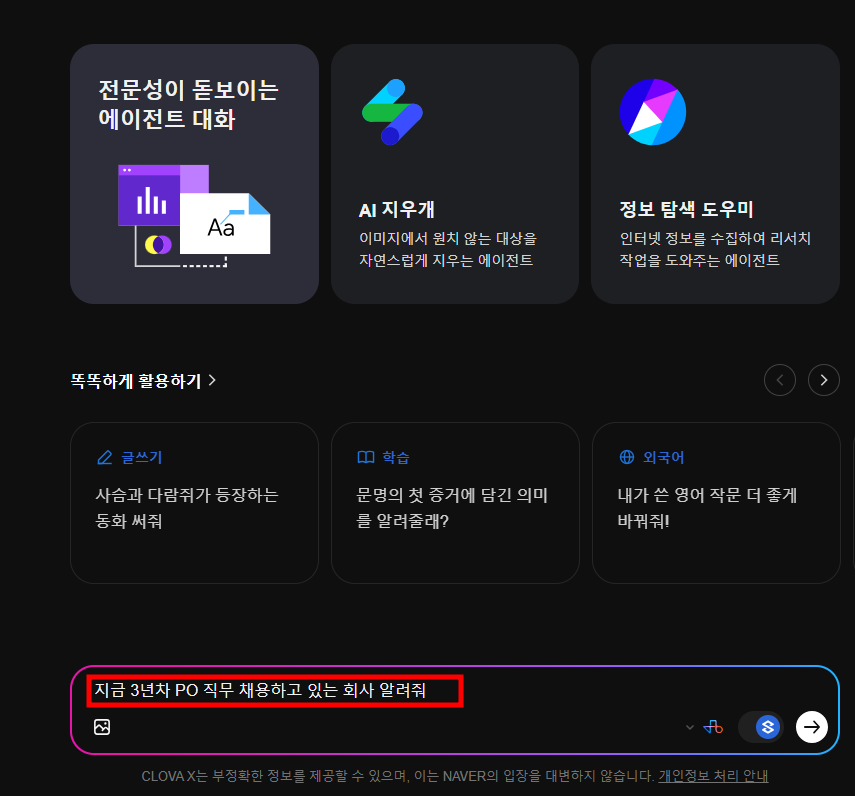The height and width of the screenshot is (796, 855).
Task: Open the 똑똑하게 활용하기 section link
Action: click(143, 381)
